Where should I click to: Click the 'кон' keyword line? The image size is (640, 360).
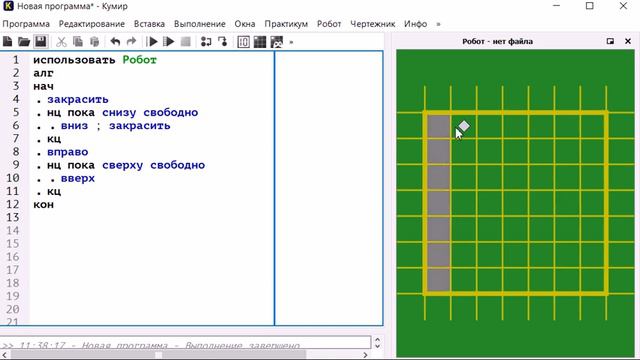pos(44,204)
